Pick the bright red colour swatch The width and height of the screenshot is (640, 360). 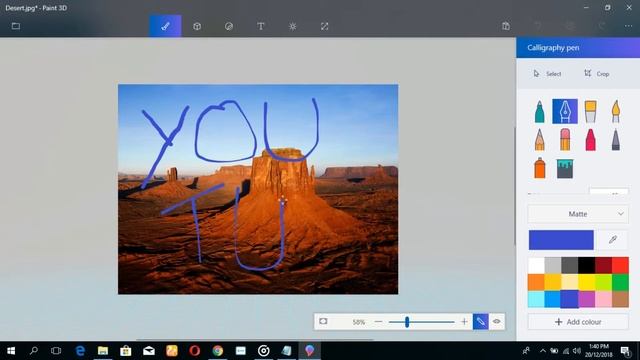pyautogui.click(x=620, y=265)
